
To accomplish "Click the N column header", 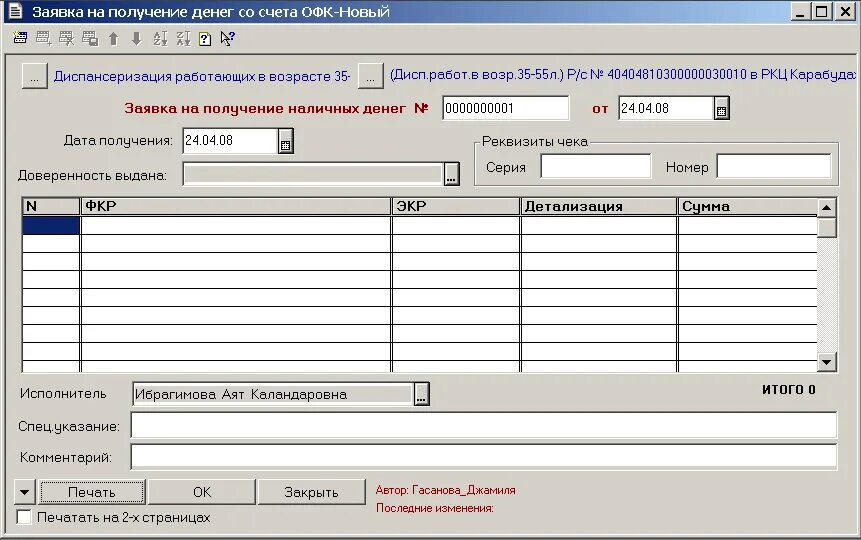I will click(x=51, y=207).
